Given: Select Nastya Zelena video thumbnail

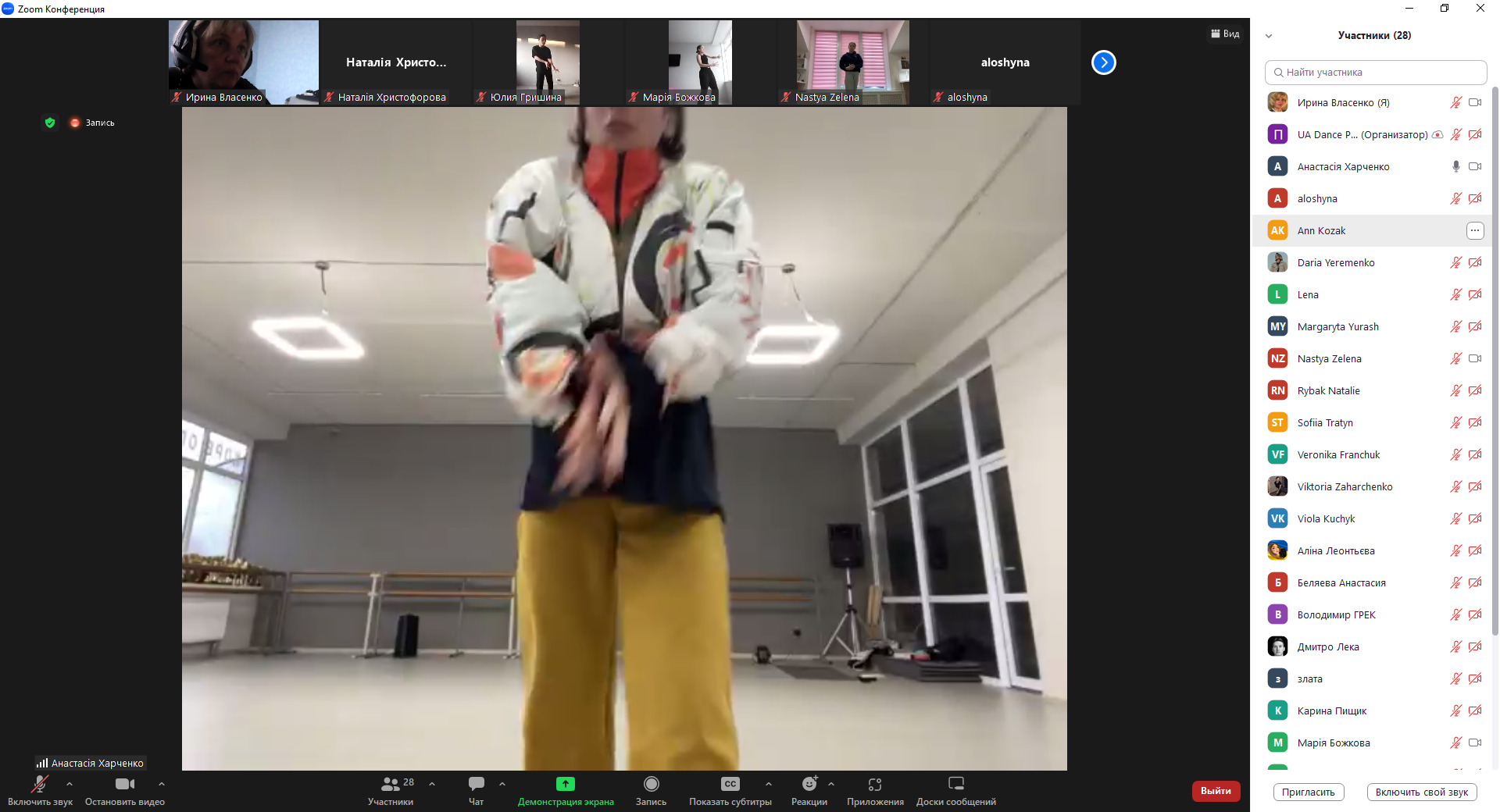Looking at the screenshot, I should 853,62.
